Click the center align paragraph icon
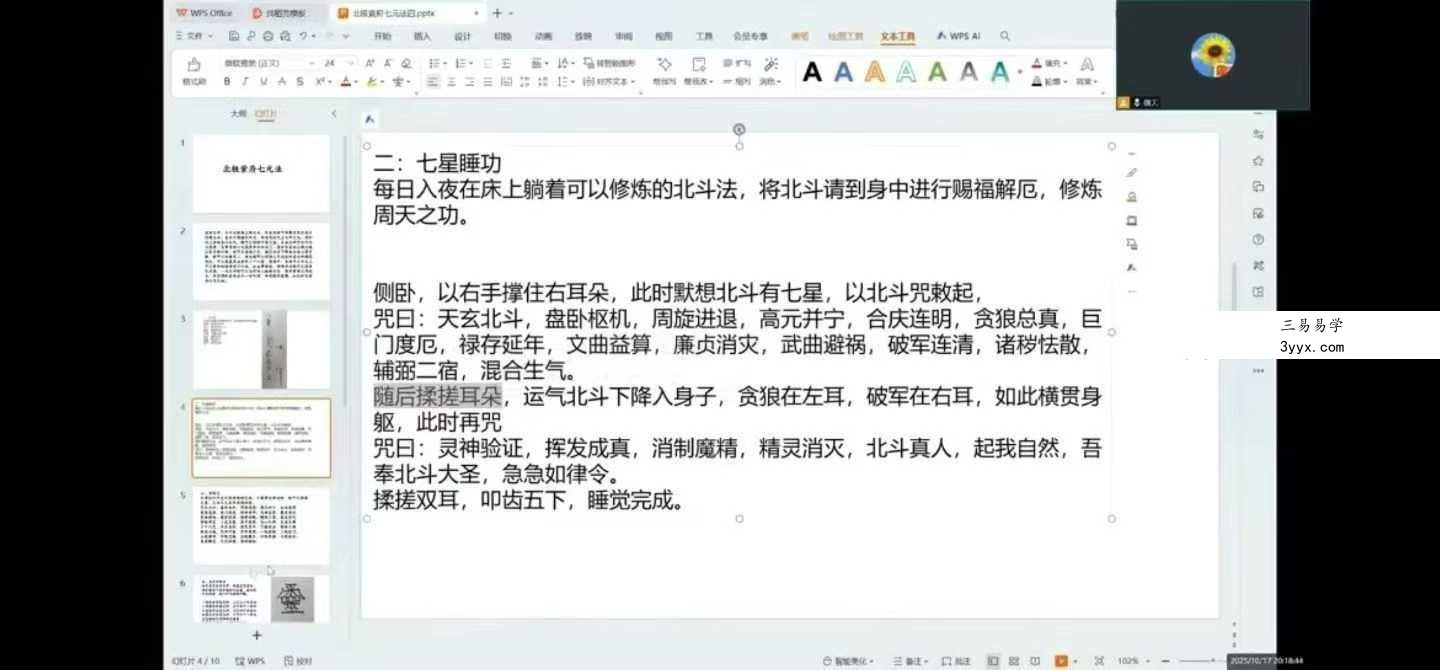 pos(451,82)
